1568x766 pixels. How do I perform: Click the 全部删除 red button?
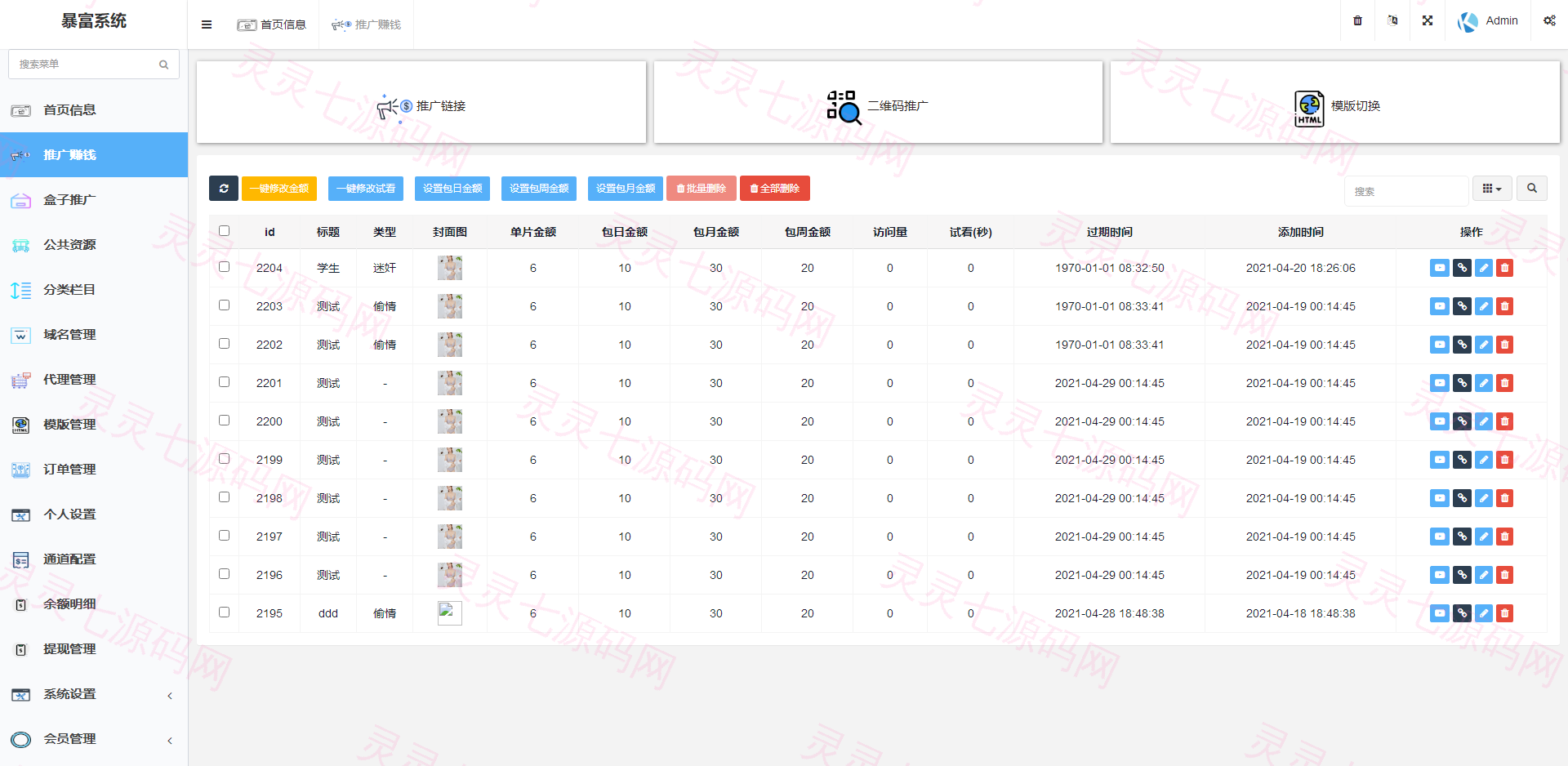click(775, 189)
